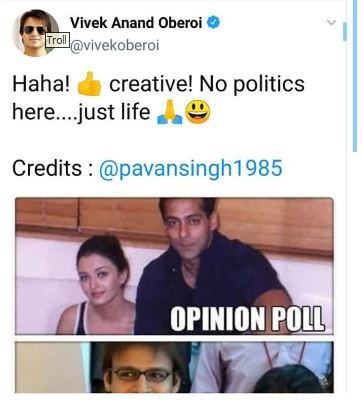Open the @vivekoberoi handle
Viewport: 363px width, 402px height.
tap(115, 46)
